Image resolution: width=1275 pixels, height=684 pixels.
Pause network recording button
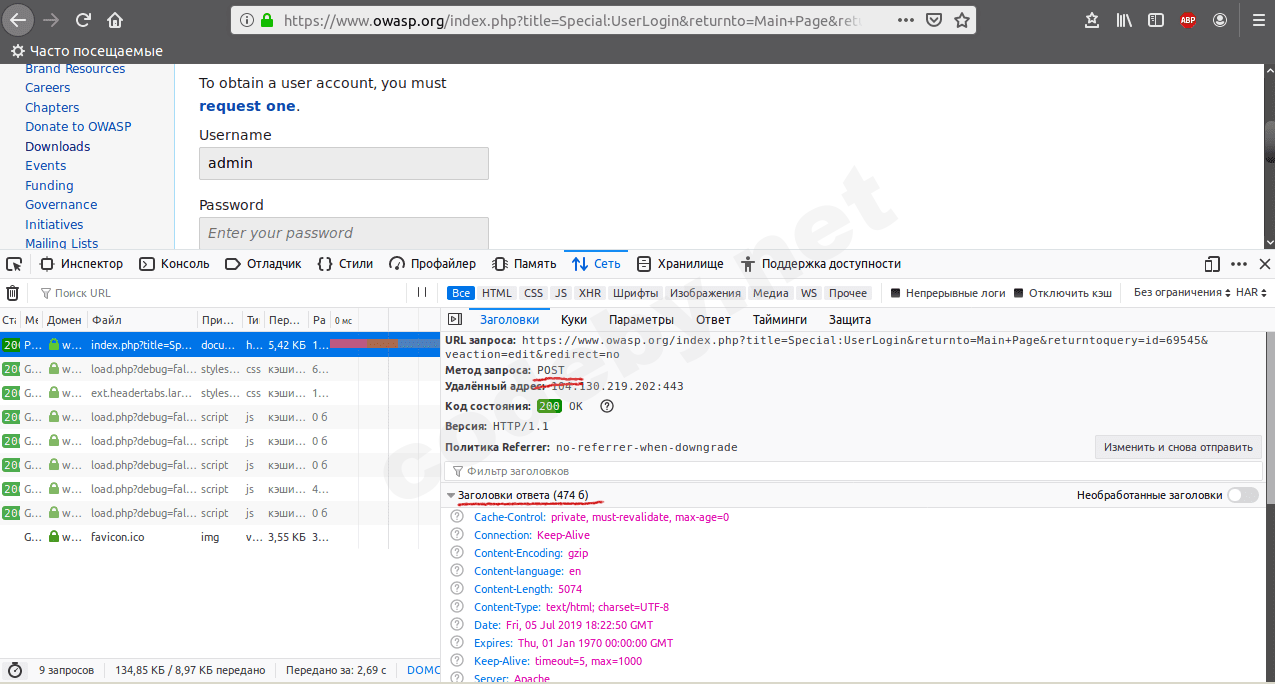[422, 293]
